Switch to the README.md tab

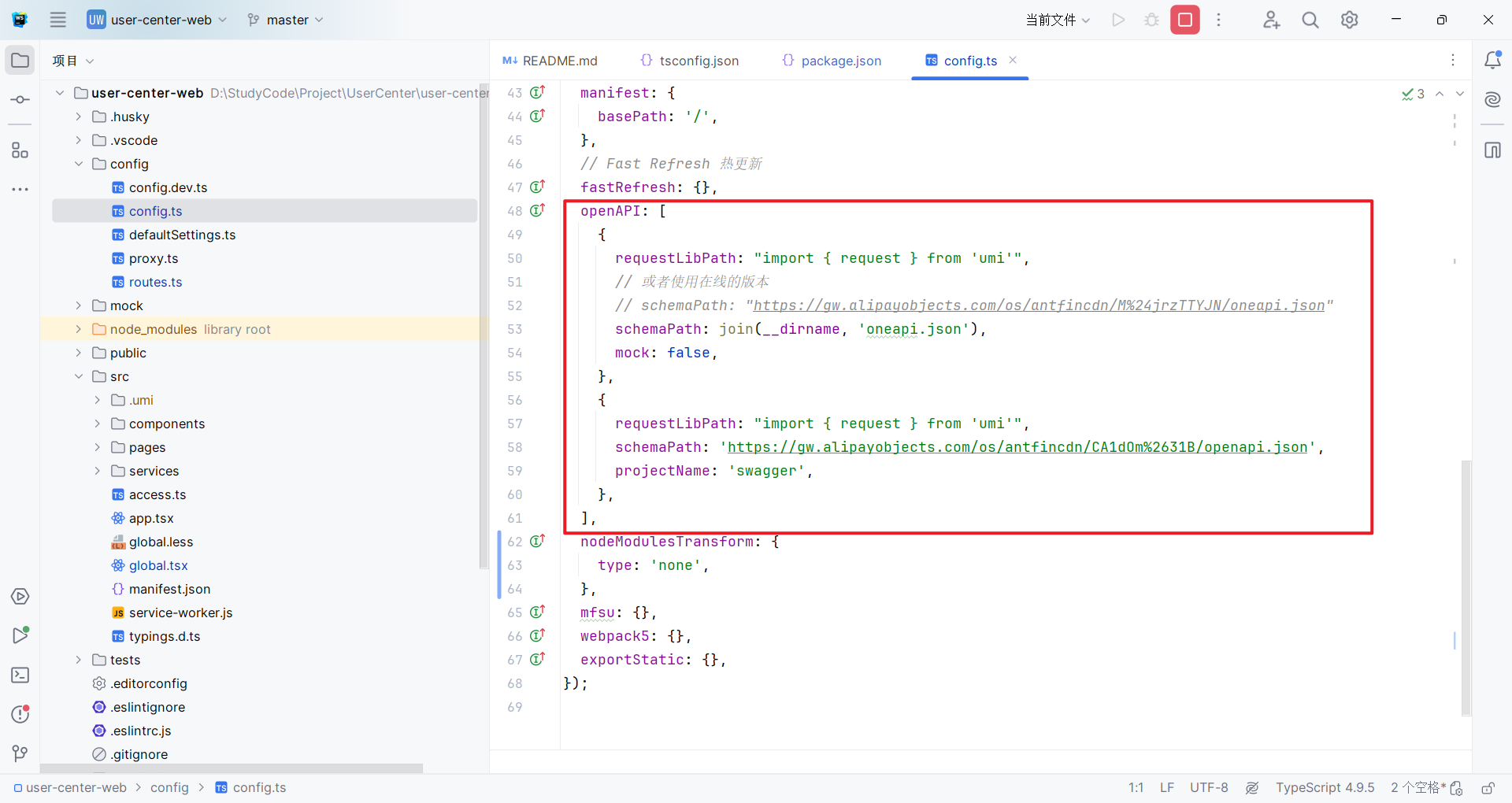pos(550,61)
